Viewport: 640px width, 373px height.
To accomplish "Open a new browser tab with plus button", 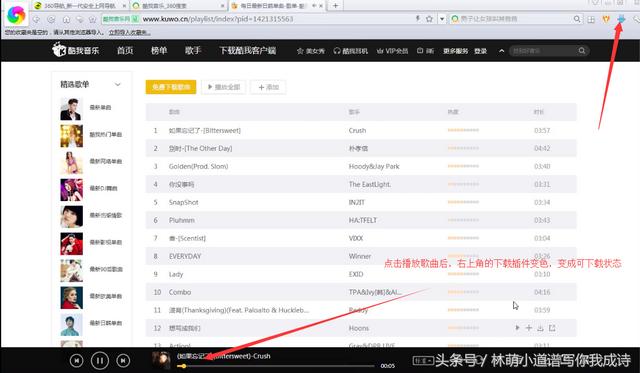I will pos(335,5).
